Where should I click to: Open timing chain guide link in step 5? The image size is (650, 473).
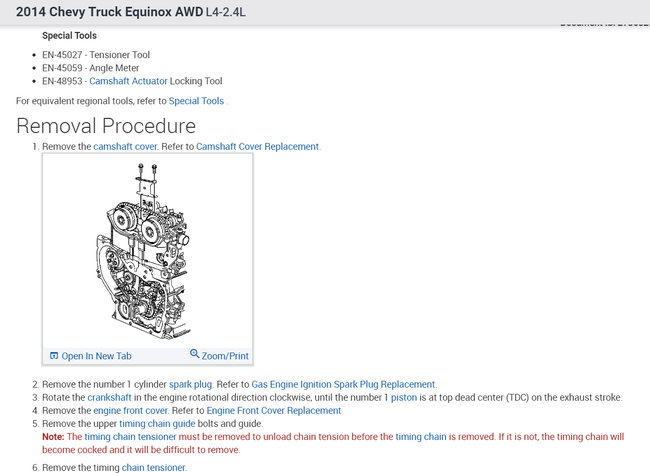click(x=157, y=424)
